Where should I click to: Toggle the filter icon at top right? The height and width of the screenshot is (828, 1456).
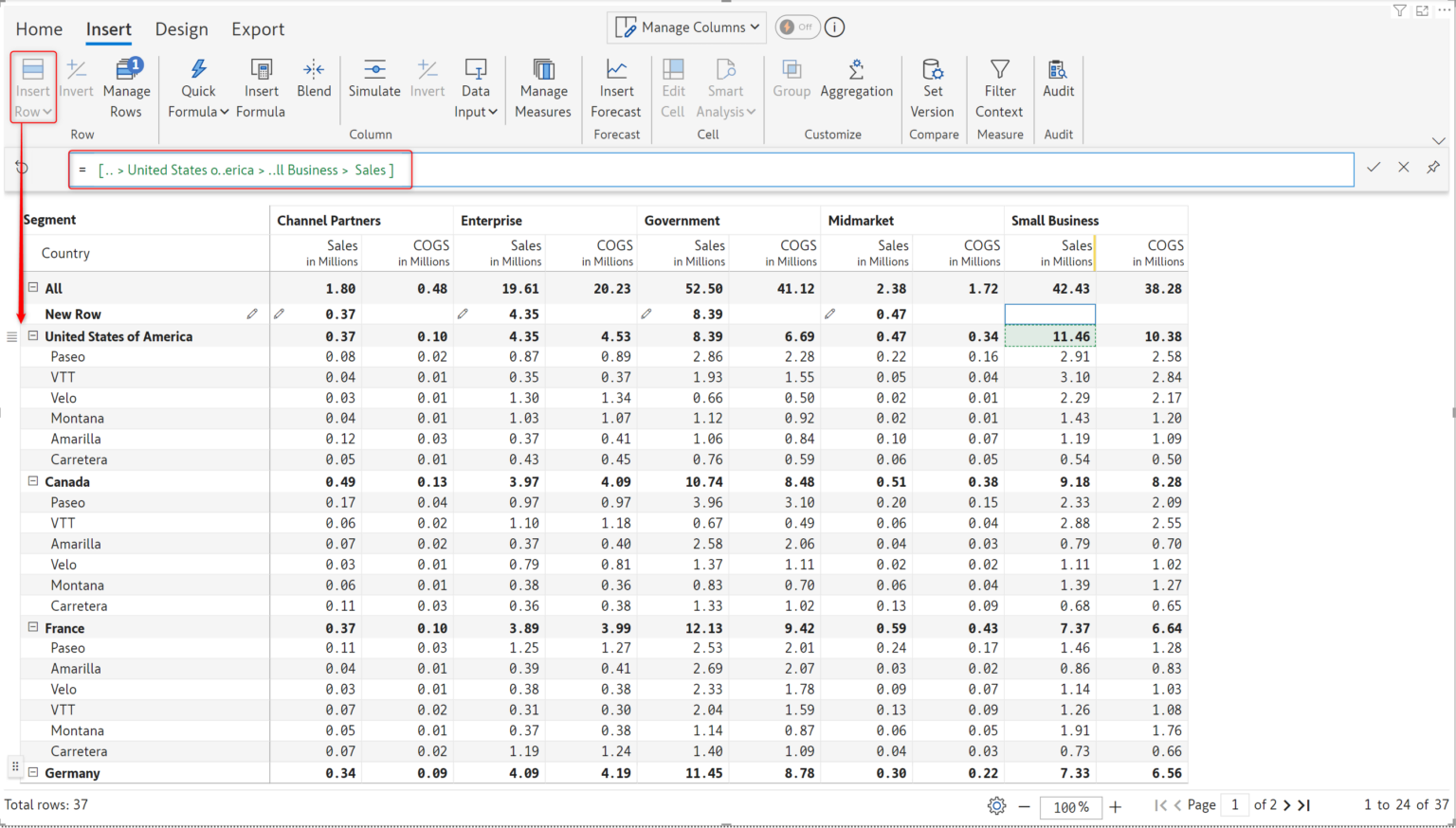[x=1398, y=10]
